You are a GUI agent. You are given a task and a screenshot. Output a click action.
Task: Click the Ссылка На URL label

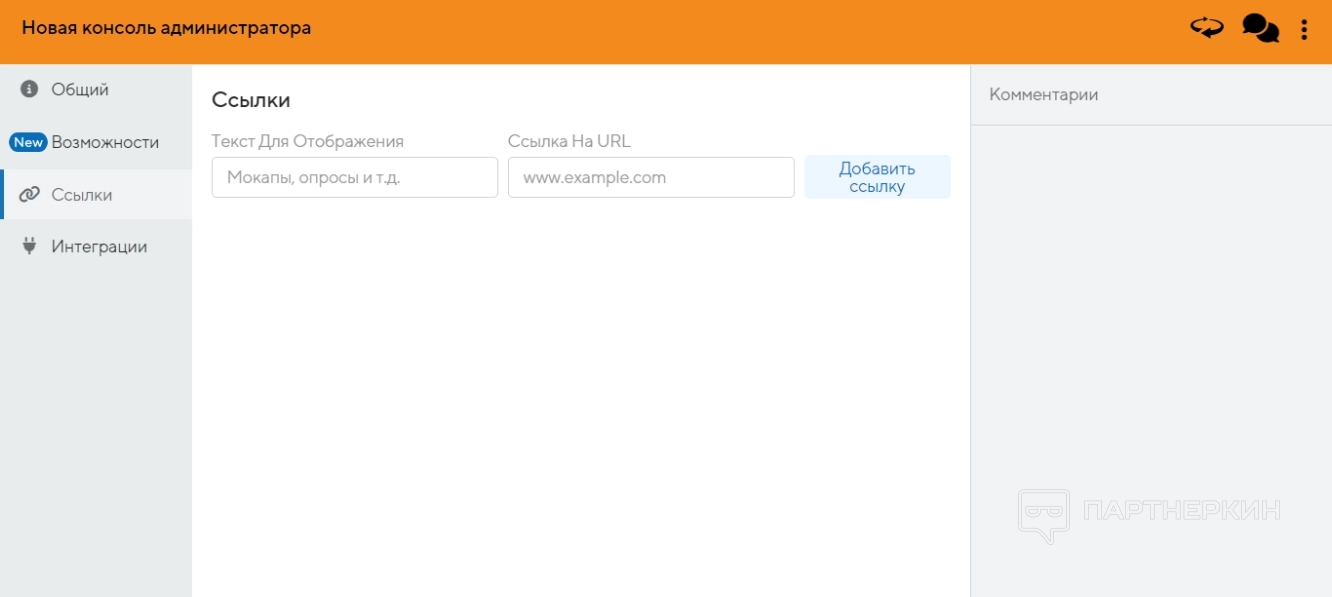pos(569,141)
